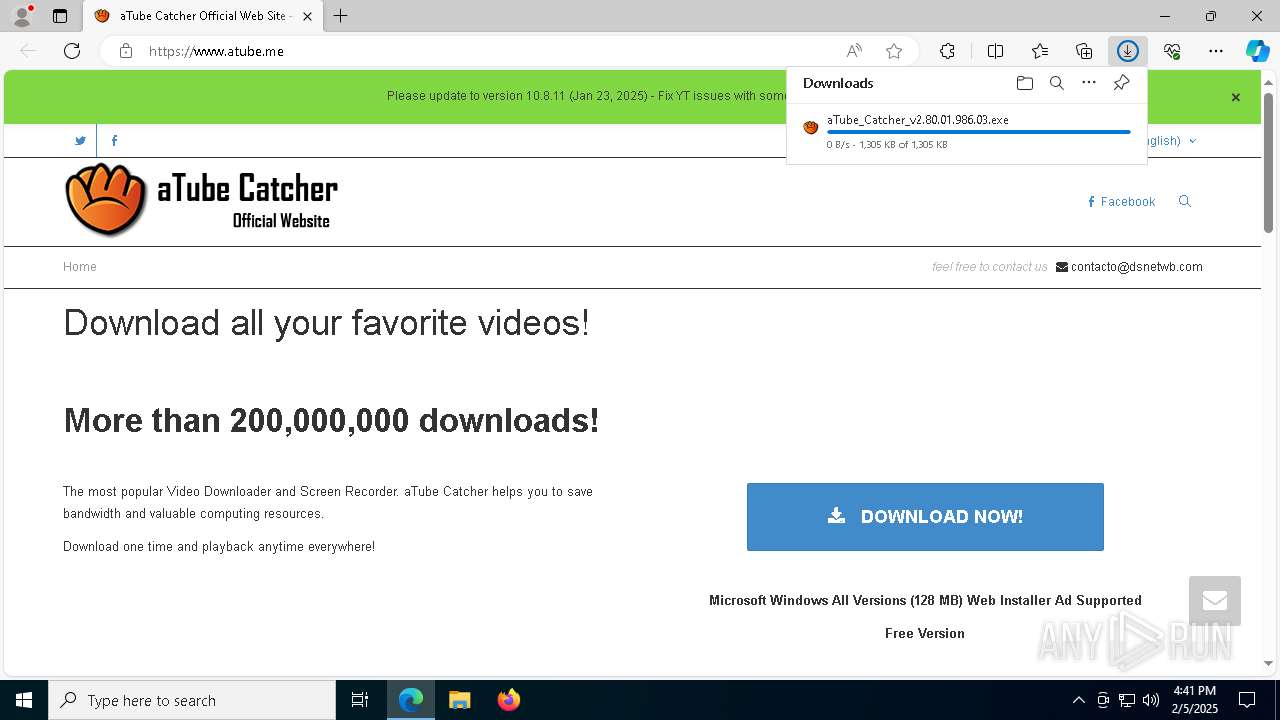Close the aTube Catcher browser tab

click(307, 16)
